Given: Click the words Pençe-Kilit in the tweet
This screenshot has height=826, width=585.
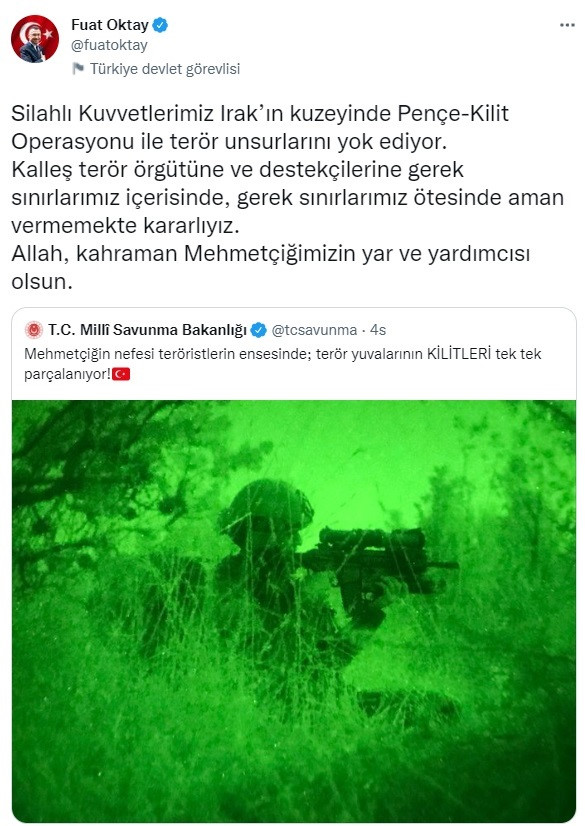Looking at the screenshot, I should [x=453, y=113].
